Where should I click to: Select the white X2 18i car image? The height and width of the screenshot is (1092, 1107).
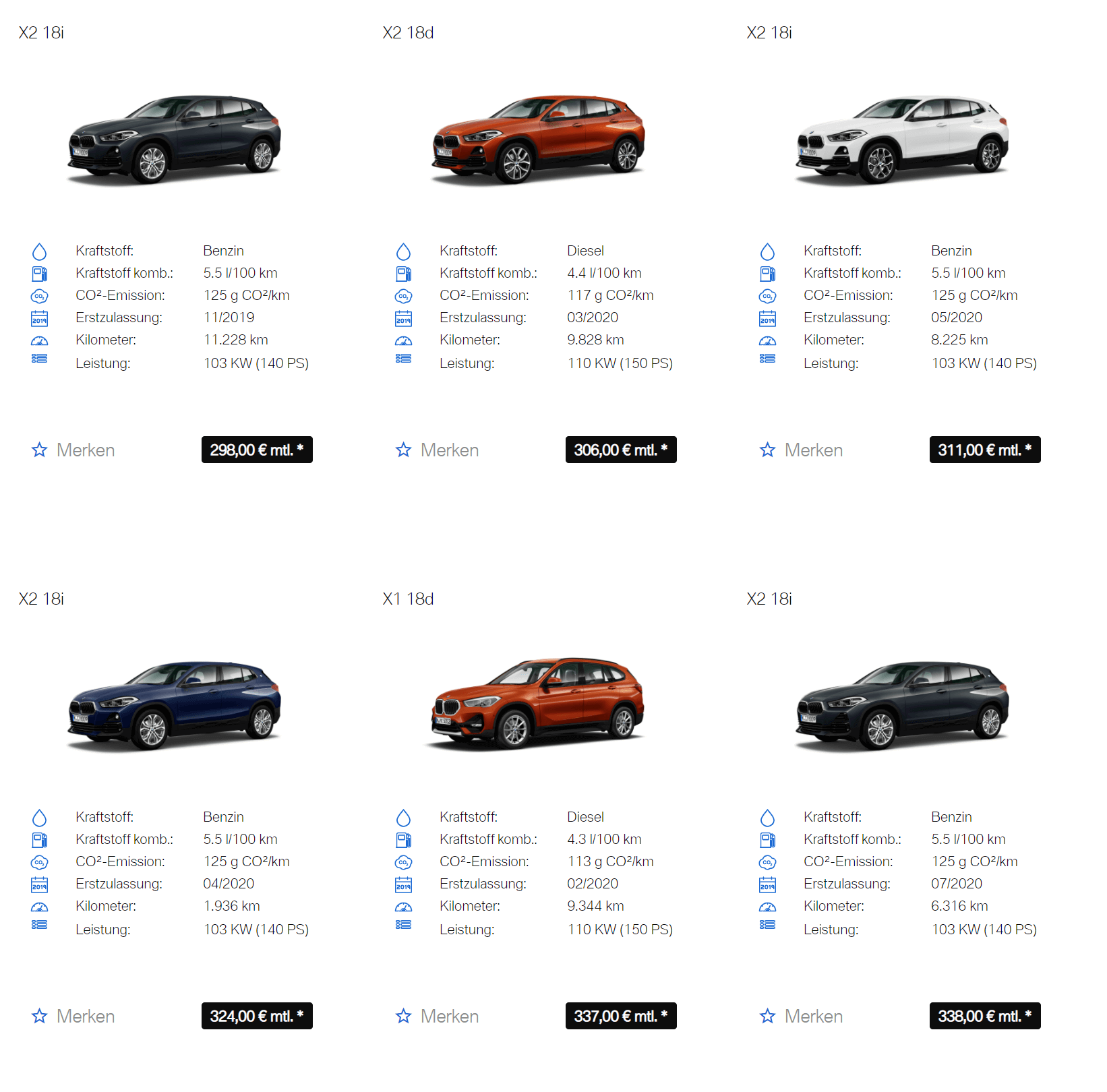pos(903,140)
